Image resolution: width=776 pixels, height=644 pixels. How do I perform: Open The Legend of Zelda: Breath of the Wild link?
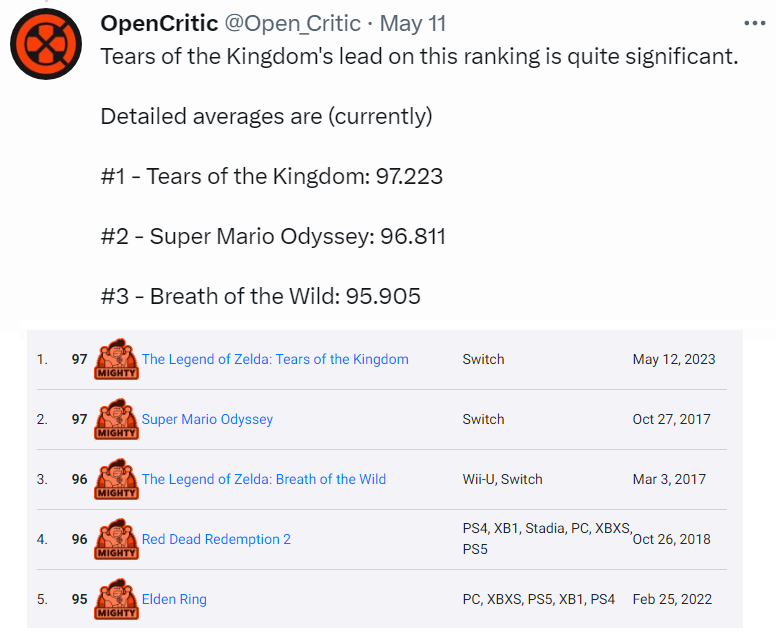[x=264, y=479]
